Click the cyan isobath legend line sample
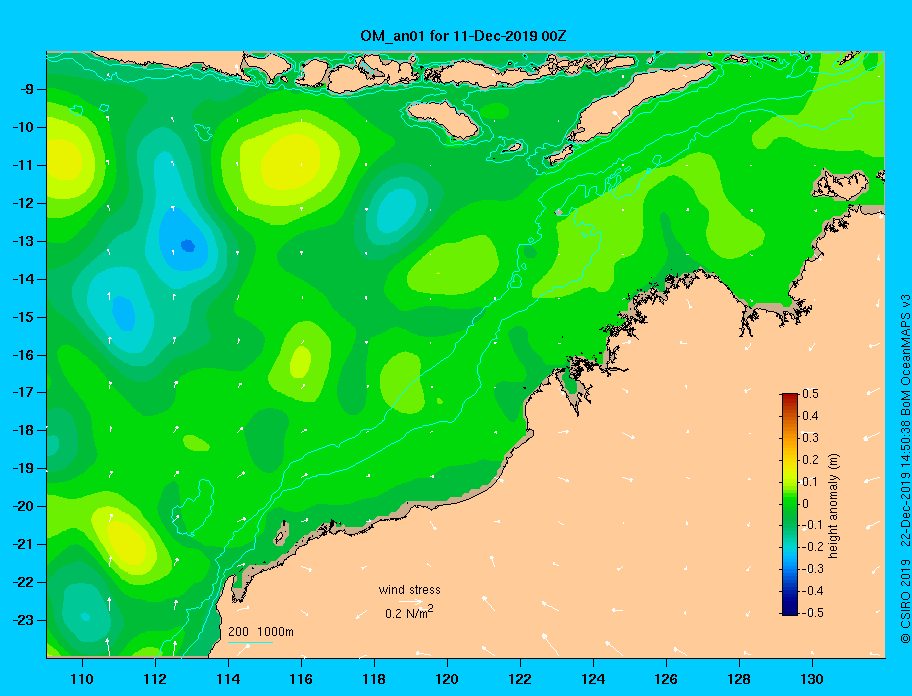 [250, 642]
